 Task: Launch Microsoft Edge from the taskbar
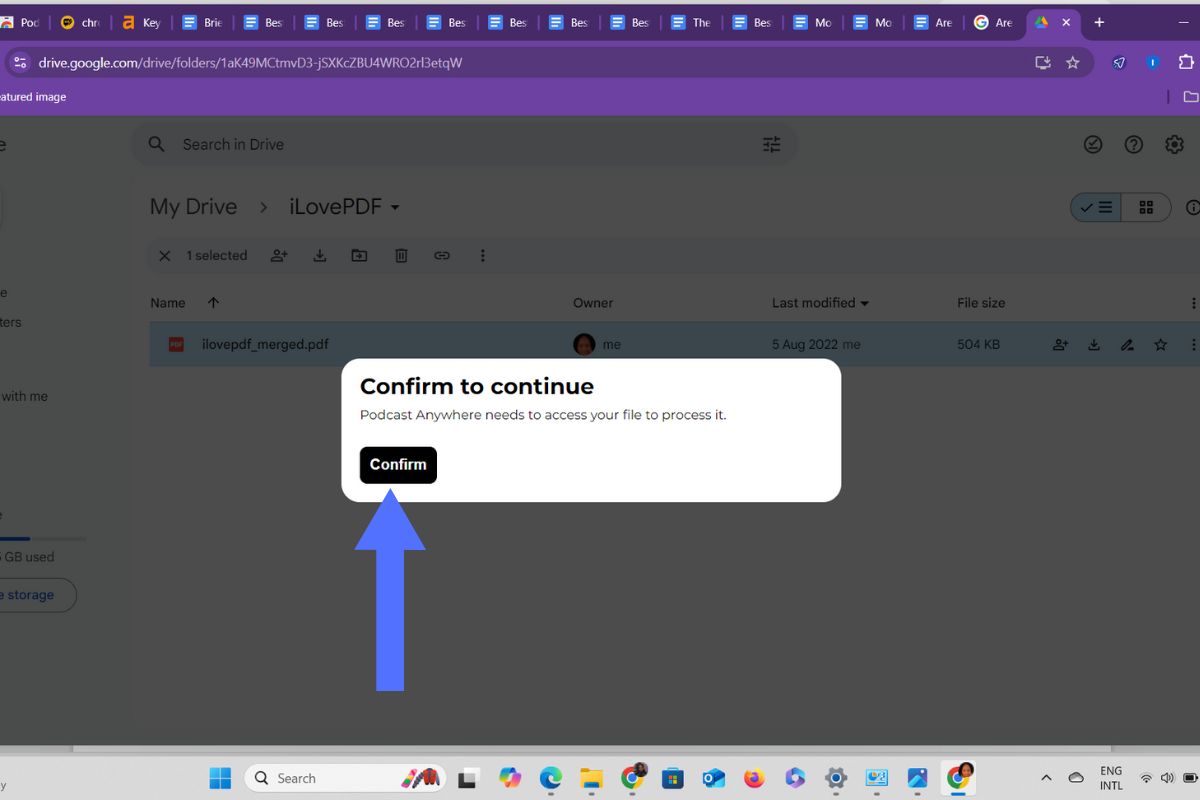pos(551,778)
